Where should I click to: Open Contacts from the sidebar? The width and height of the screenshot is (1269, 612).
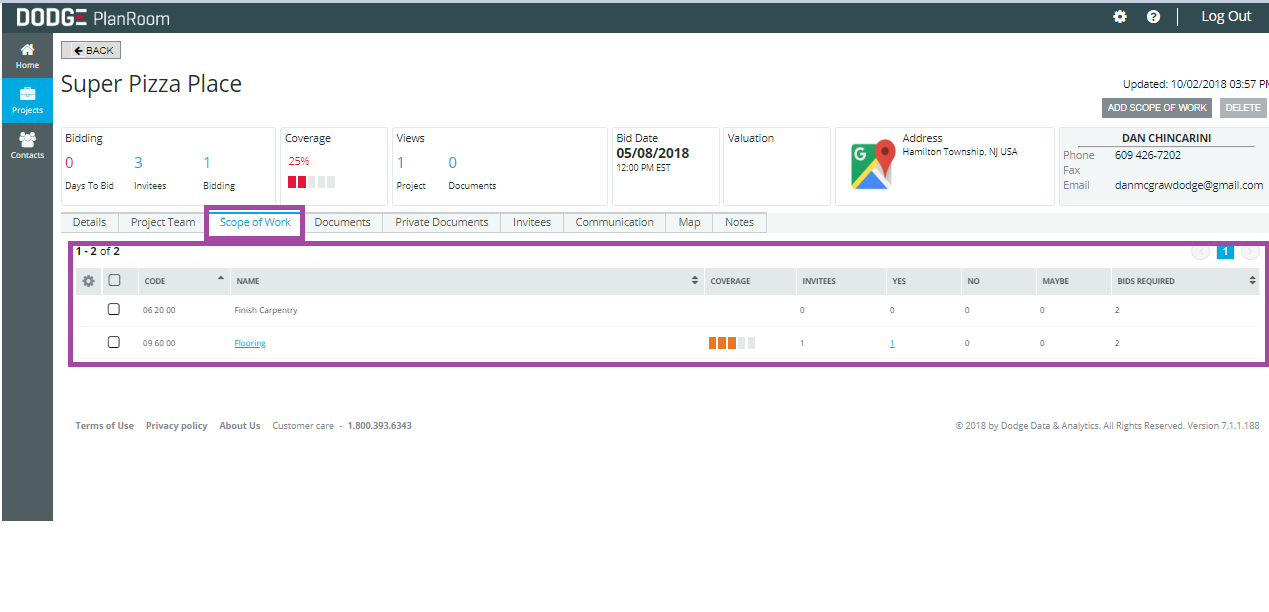(27, 145)
